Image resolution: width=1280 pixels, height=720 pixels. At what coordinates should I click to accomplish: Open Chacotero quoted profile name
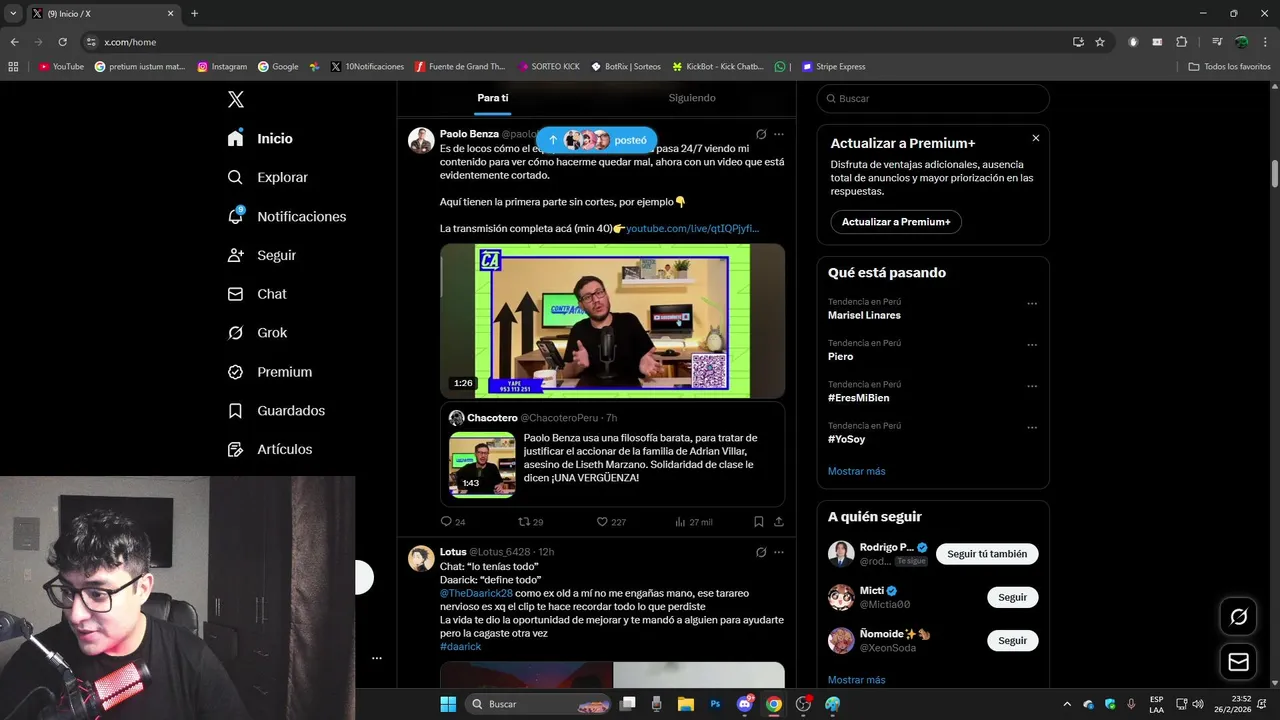(492, 418)
